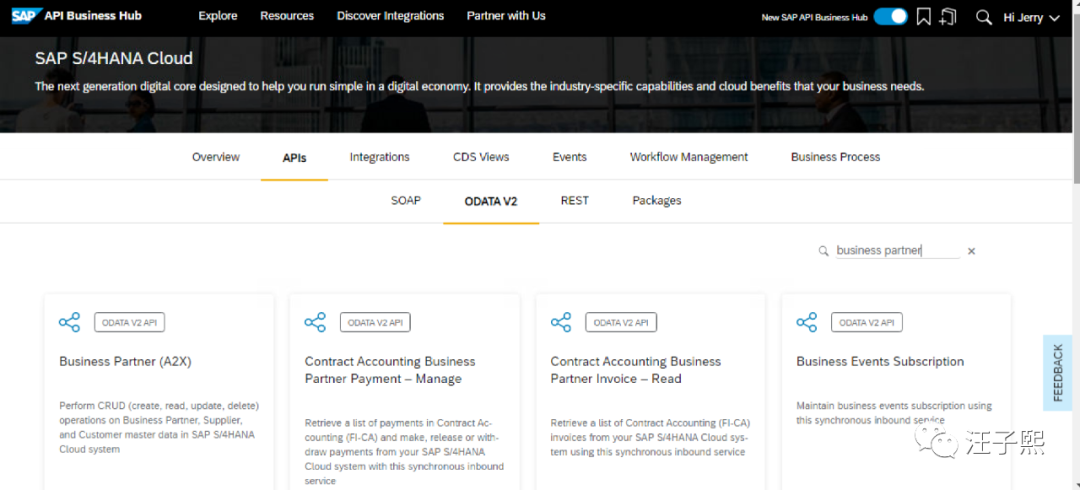
Task: Click the SAP S/4HANA Cloud heading
Action: 114,59
